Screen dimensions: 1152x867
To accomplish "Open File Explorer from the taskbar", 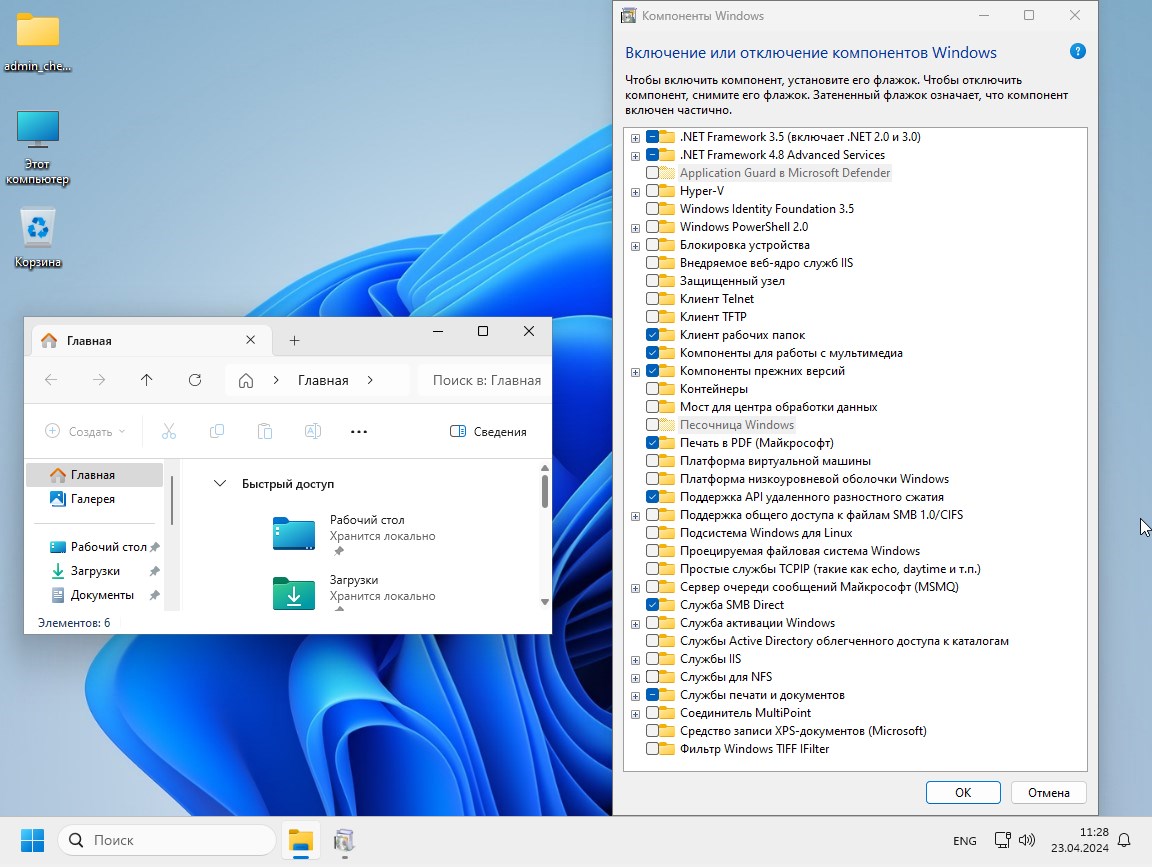I will pyautogui.click(x=300, y=840).
